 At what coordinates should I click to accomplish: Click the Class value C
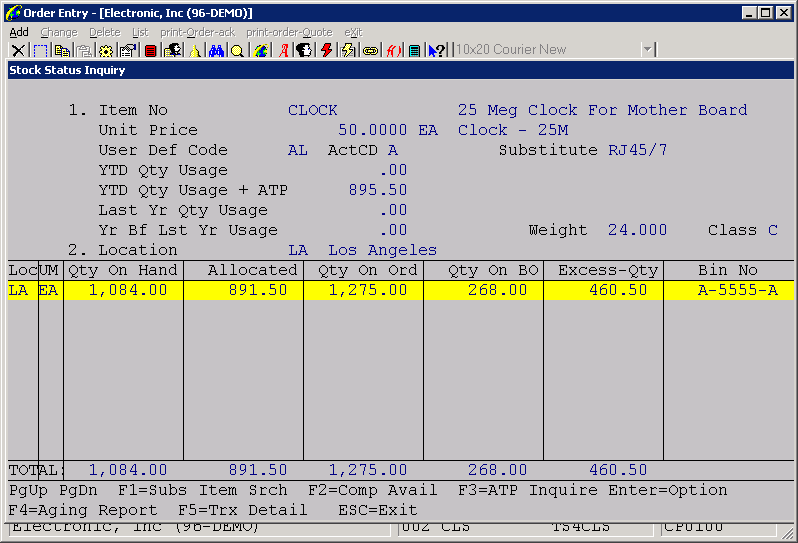773,230
